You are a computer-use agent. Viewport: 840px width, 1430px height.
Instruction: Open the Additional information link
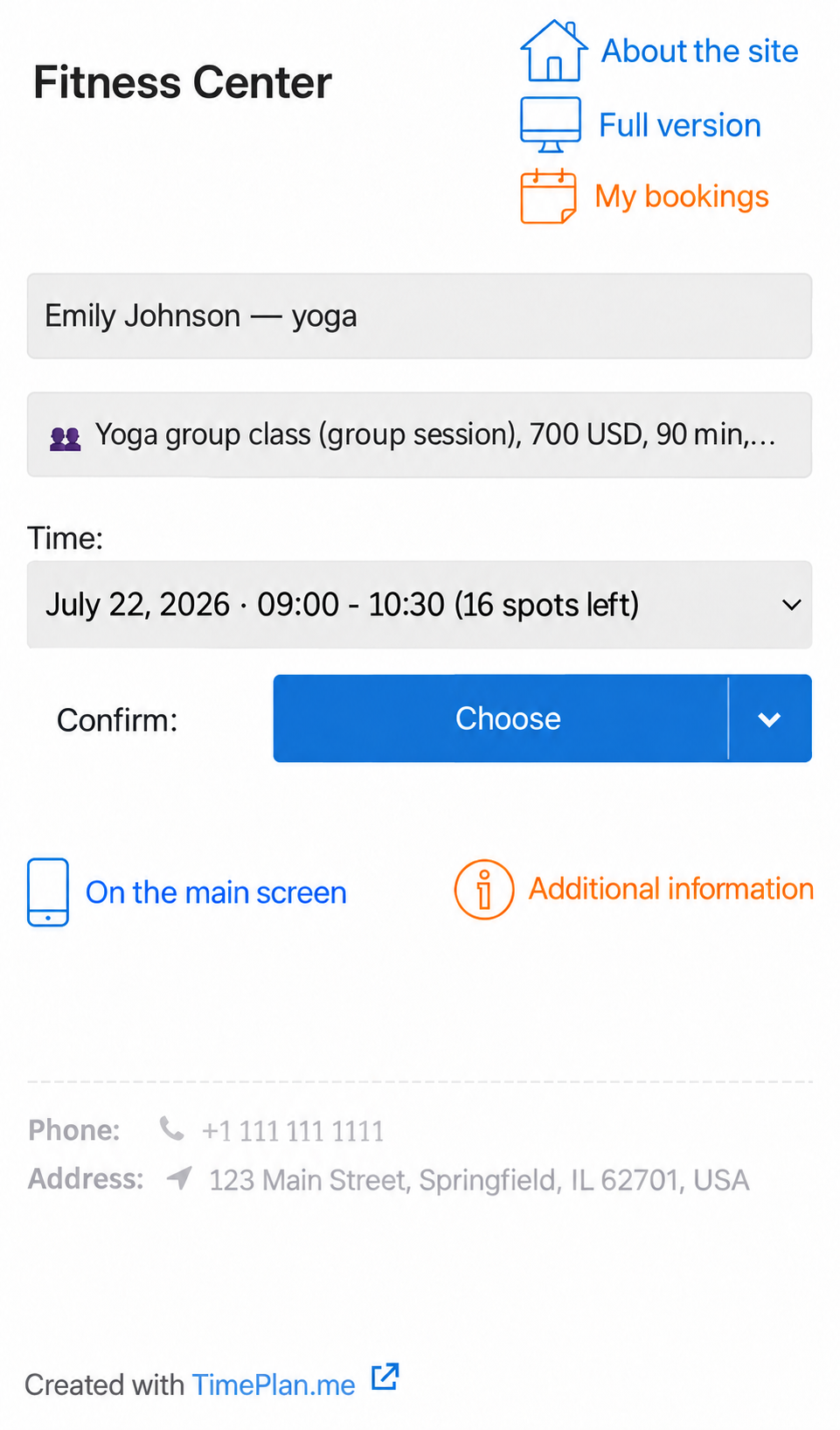[x=671, y=890]
